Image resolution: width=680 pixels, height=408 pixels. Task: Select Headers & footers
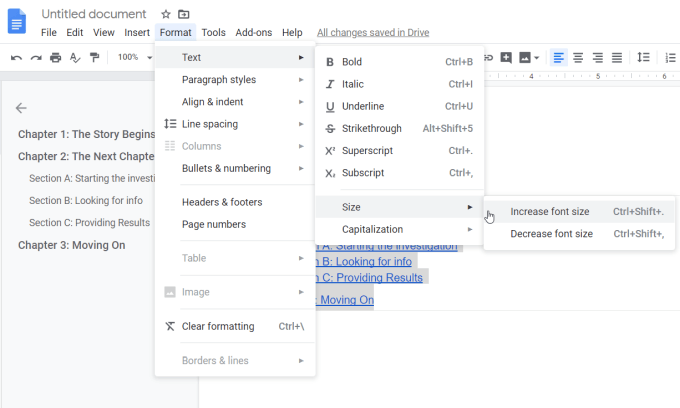(x=235, y=202)
